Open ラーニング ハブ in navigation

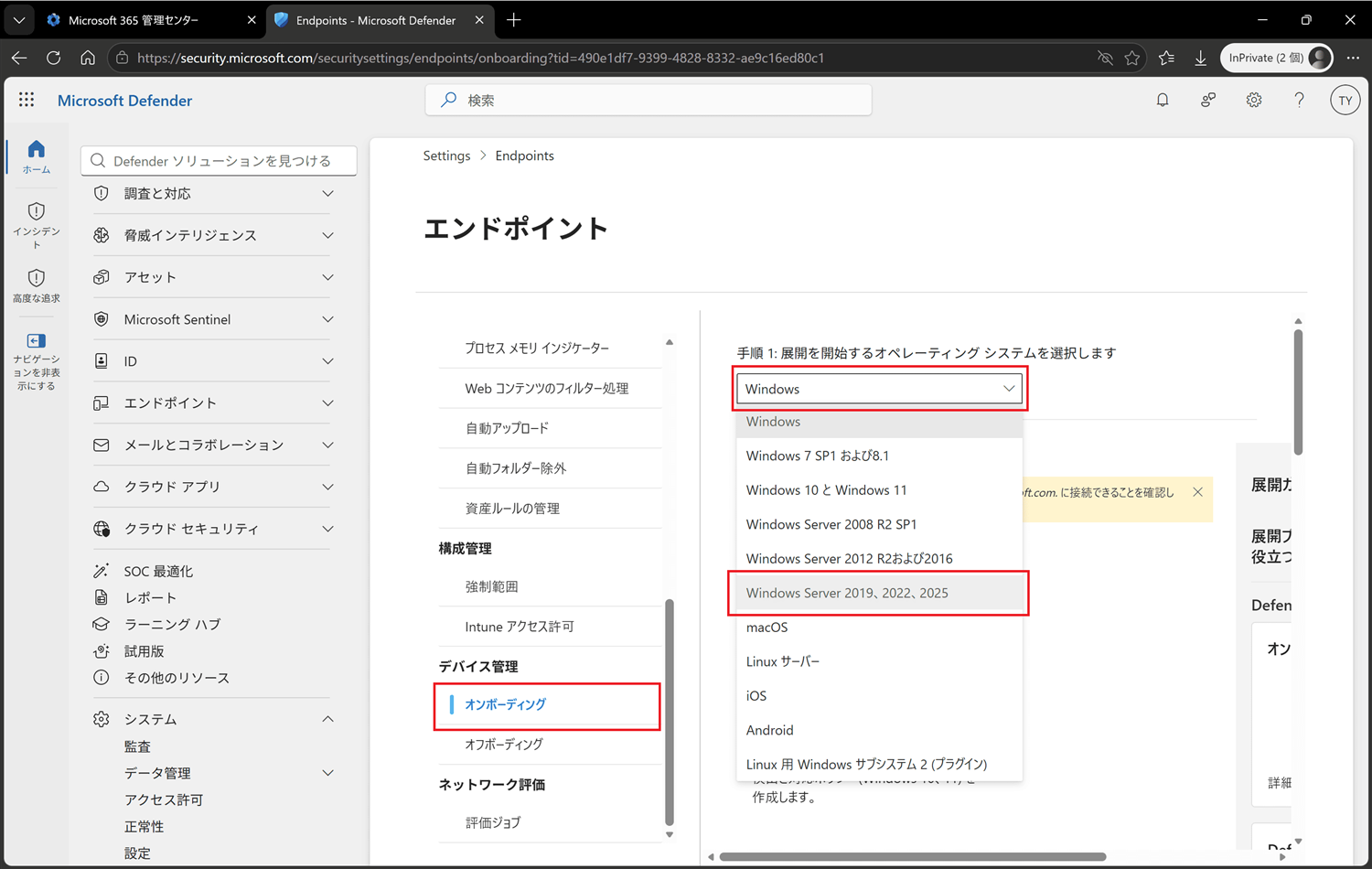click(172, 624)
